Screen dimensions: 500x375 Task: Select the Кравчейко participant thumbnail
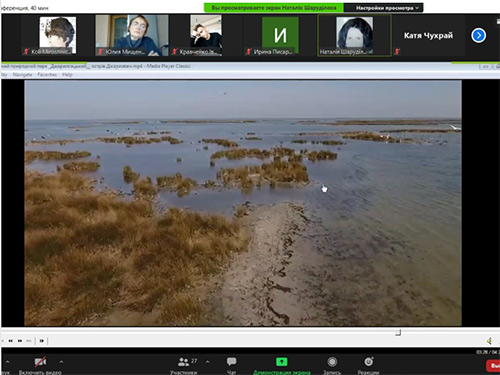click(206, 35)
